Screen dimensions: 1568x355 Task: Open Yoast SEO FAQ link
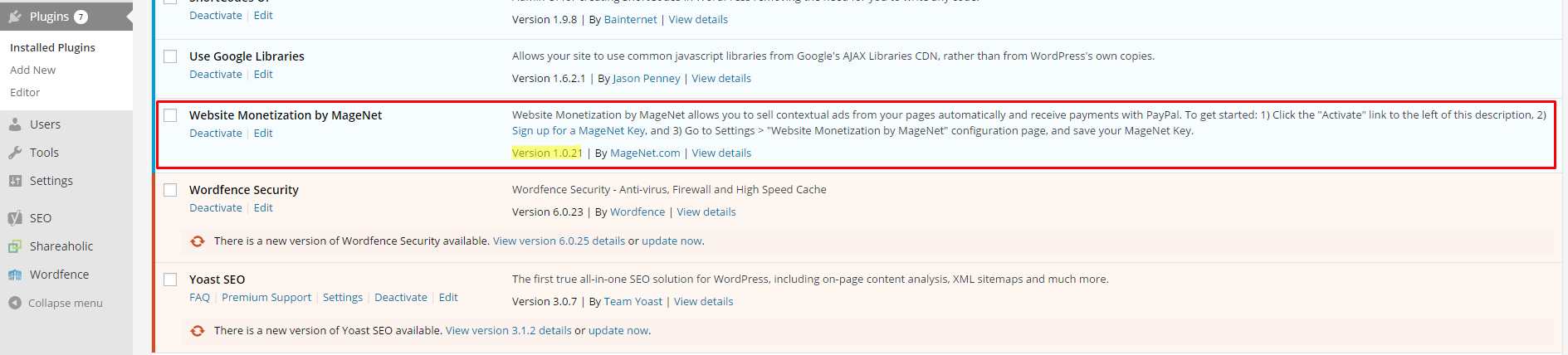coord(199,297)
